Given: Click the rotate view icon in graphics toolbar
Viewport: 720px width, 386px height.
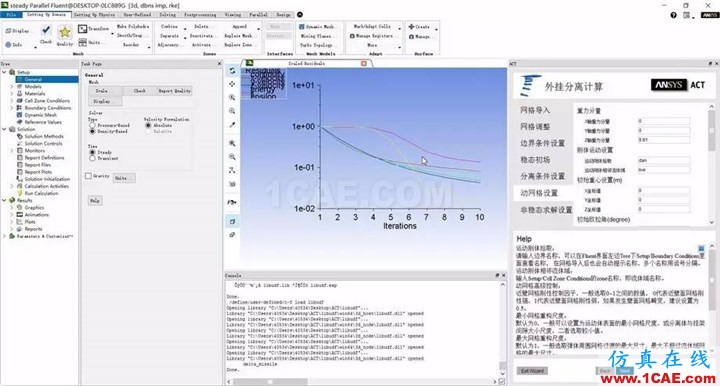Looking at the screenshot, I should [x=232, y=71].
